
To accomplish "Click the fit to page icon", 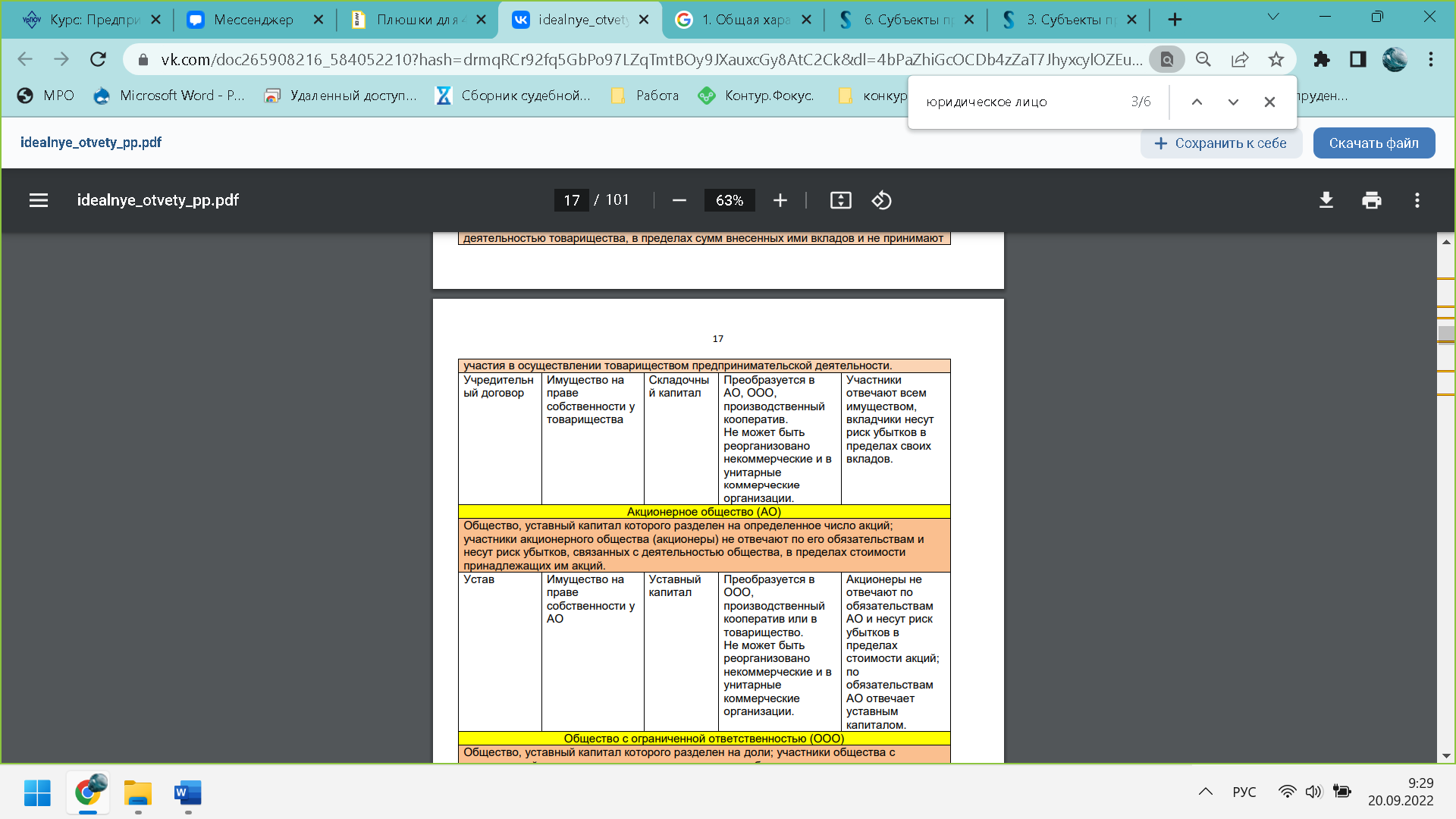I will pyautogui.click(x=840, y=200).
